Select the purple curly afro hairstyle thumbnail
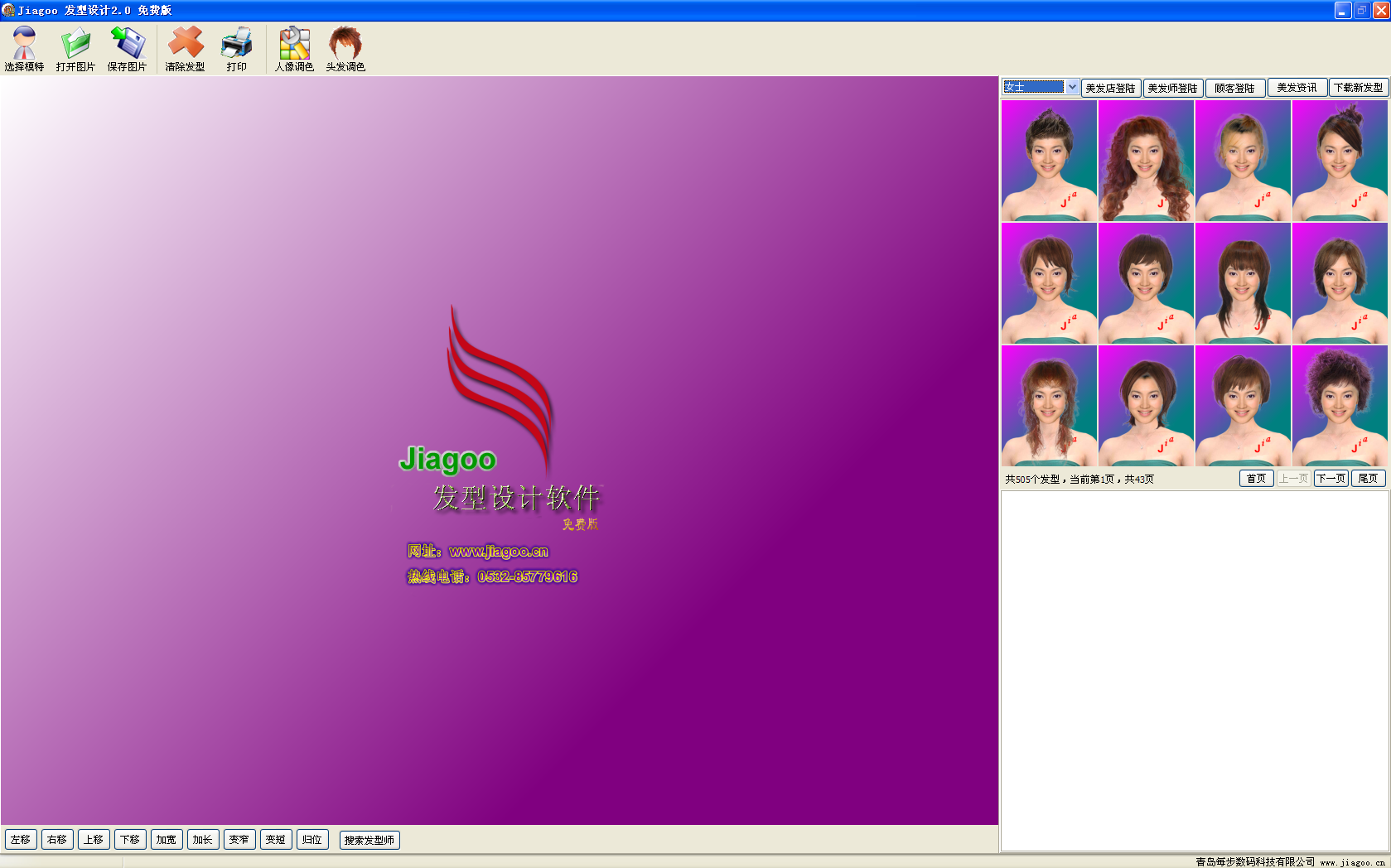Screen dimensions: 1391x868 click(1340, 406)
